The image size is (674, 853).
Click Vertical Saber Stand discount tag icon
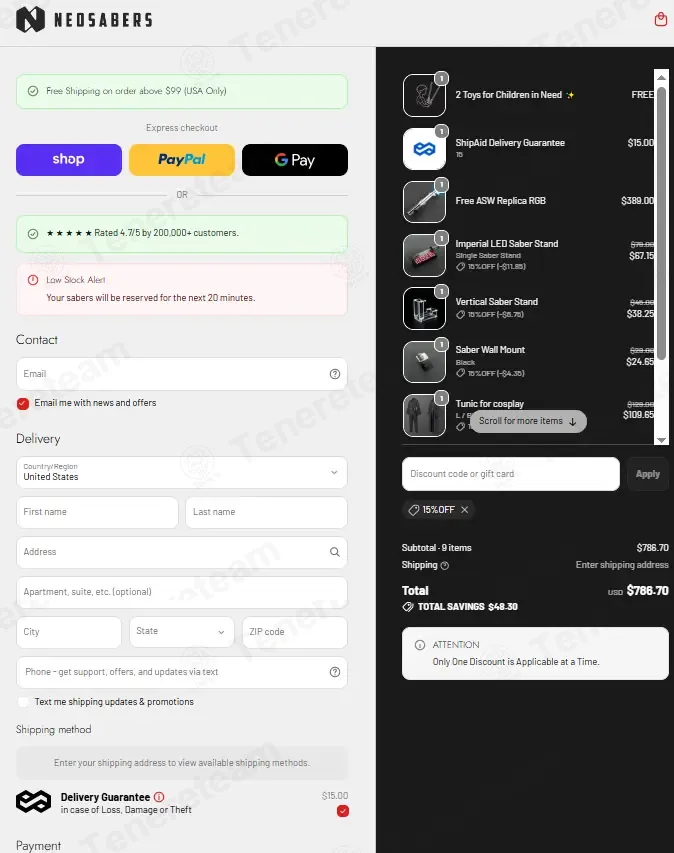[460, 314]
